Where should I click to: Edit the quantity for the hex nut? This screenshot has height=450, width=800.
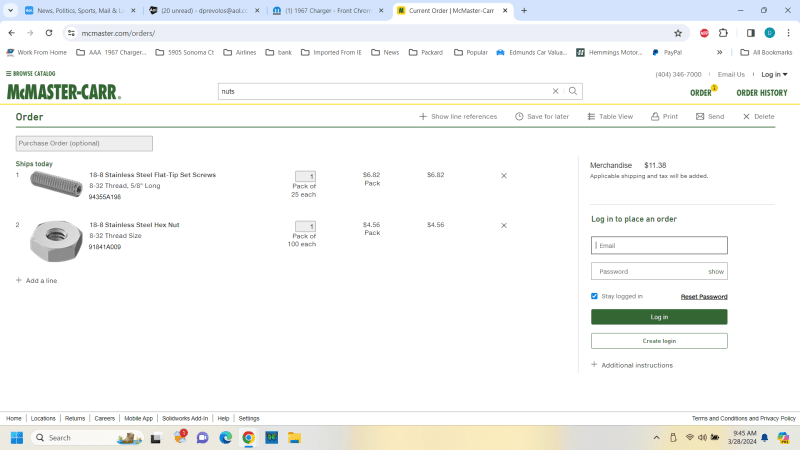(305, 226)
